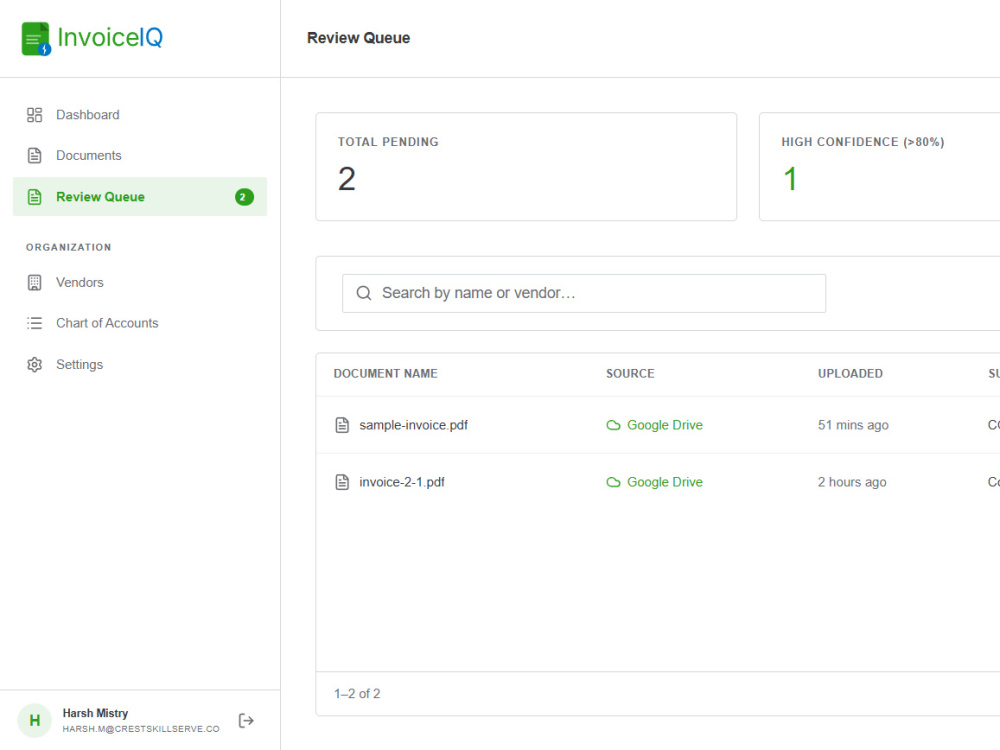Screen dimensions: 1000x750
Task: Sort by Source column header
Action: point(630,374)
